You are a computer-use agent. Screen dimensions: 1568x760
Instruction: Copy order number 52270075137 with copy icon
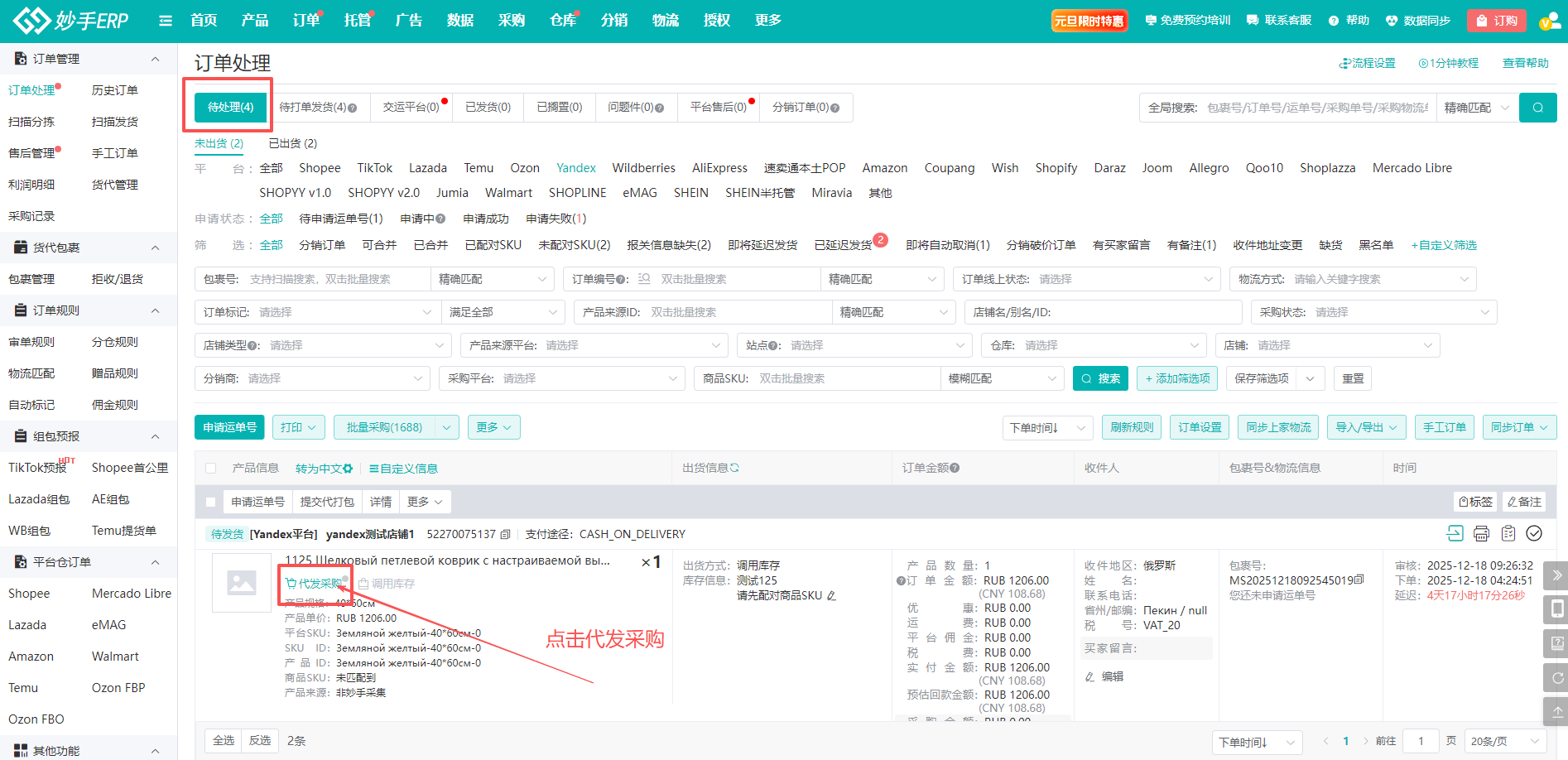506,535
